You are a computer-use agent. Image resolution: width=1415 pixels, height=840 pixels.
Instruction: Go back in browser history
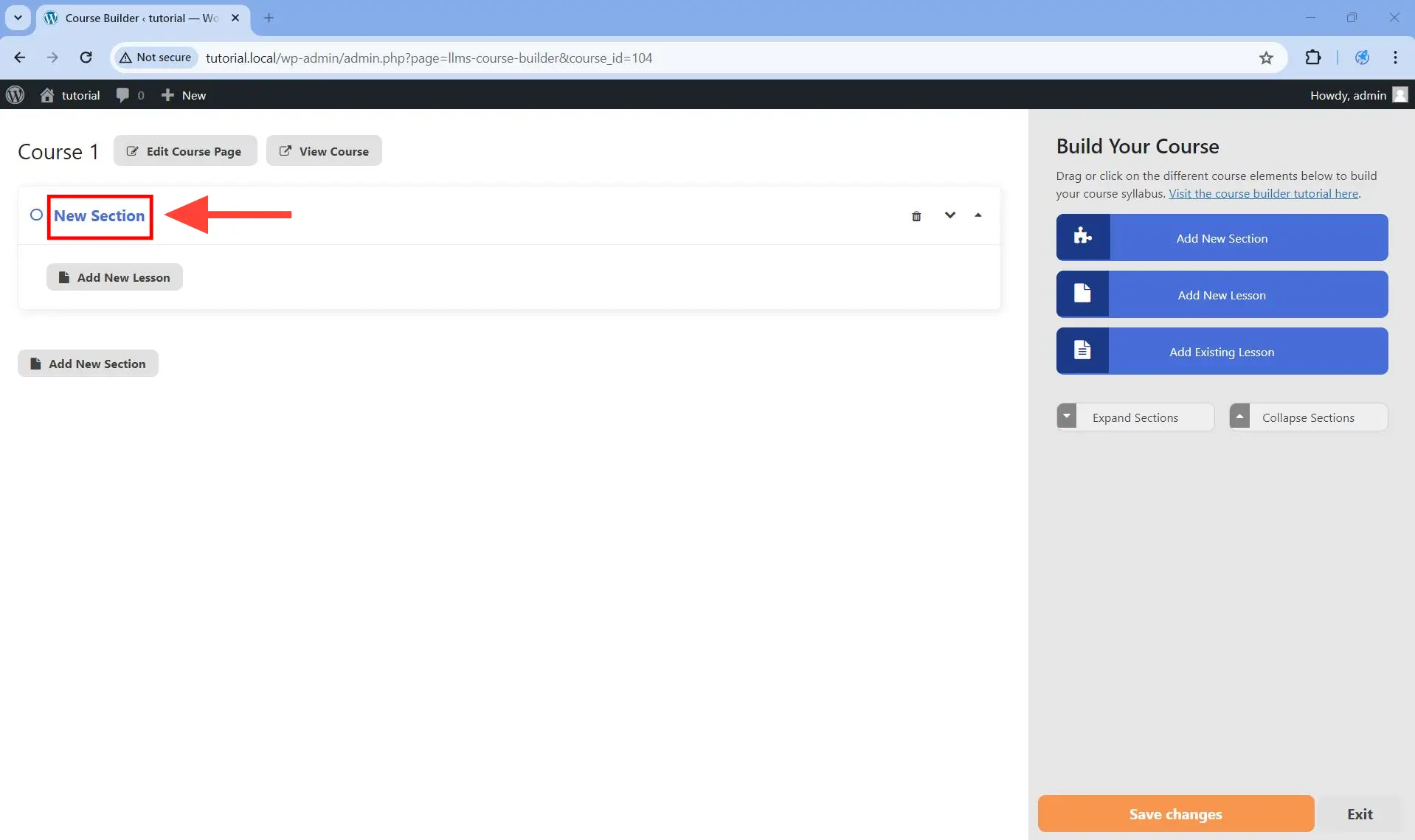point(20,58)
